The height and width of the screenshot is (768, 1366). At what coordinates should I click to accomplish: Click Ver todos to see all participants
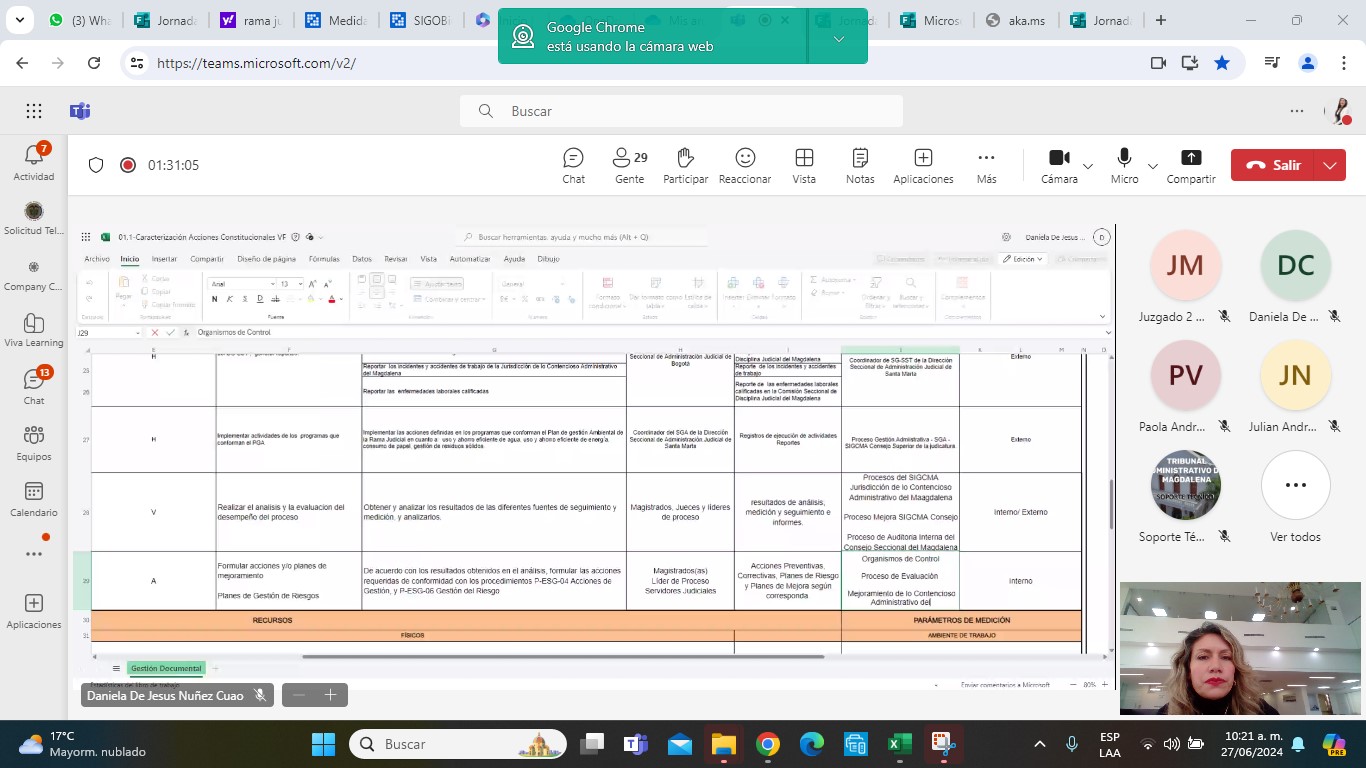click(x=1295, y=497)
